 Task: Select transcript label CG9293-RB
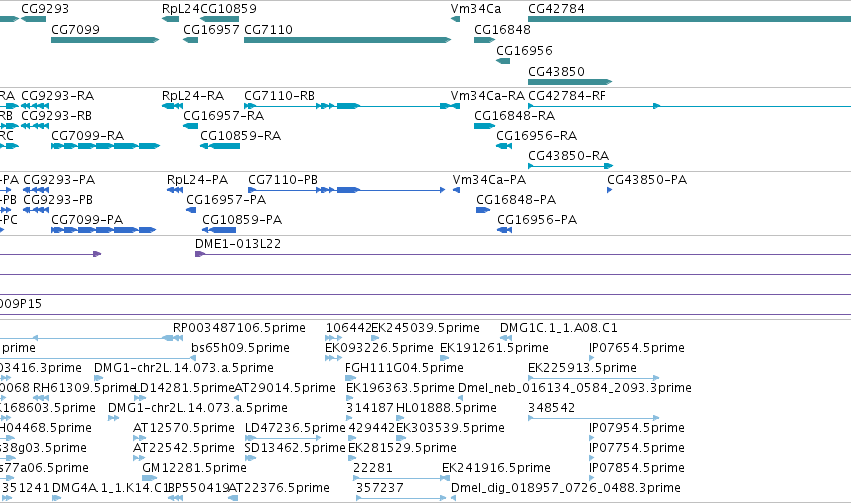point(56,116)
